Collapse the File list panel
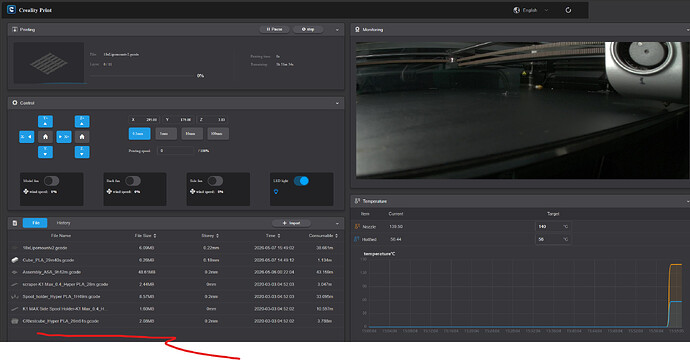 337,224
